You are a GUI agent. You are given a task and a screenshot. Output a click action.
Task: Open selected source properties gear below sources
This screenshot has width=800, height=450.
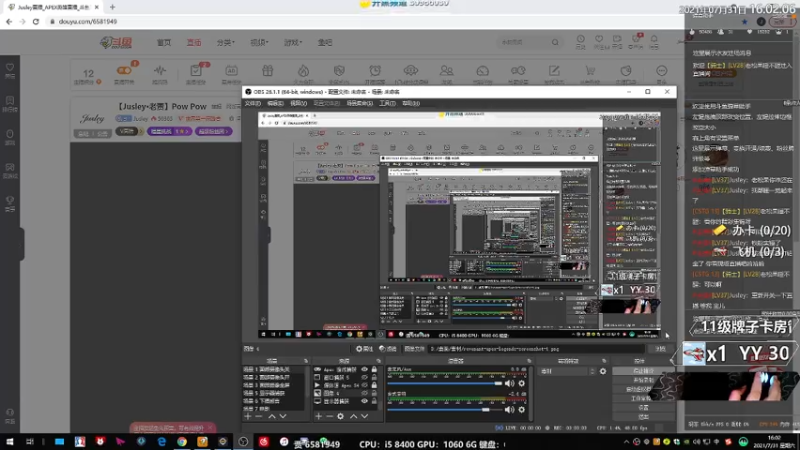pos(340,416)
